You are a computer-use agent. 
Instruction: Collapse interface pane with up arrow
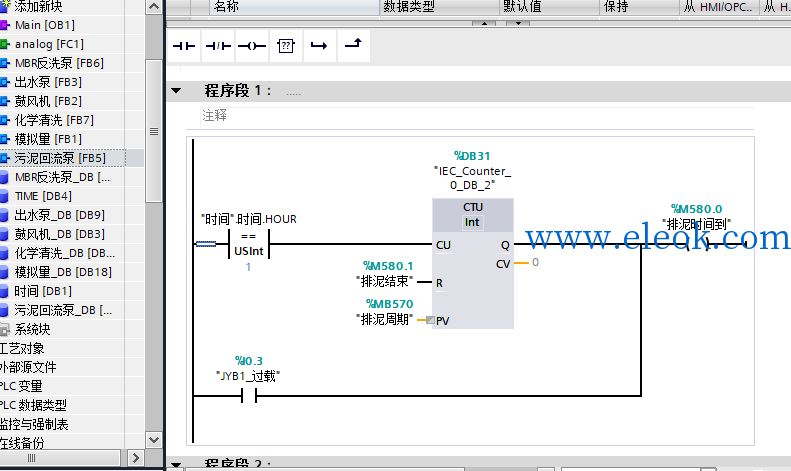[x=484, y=23]
